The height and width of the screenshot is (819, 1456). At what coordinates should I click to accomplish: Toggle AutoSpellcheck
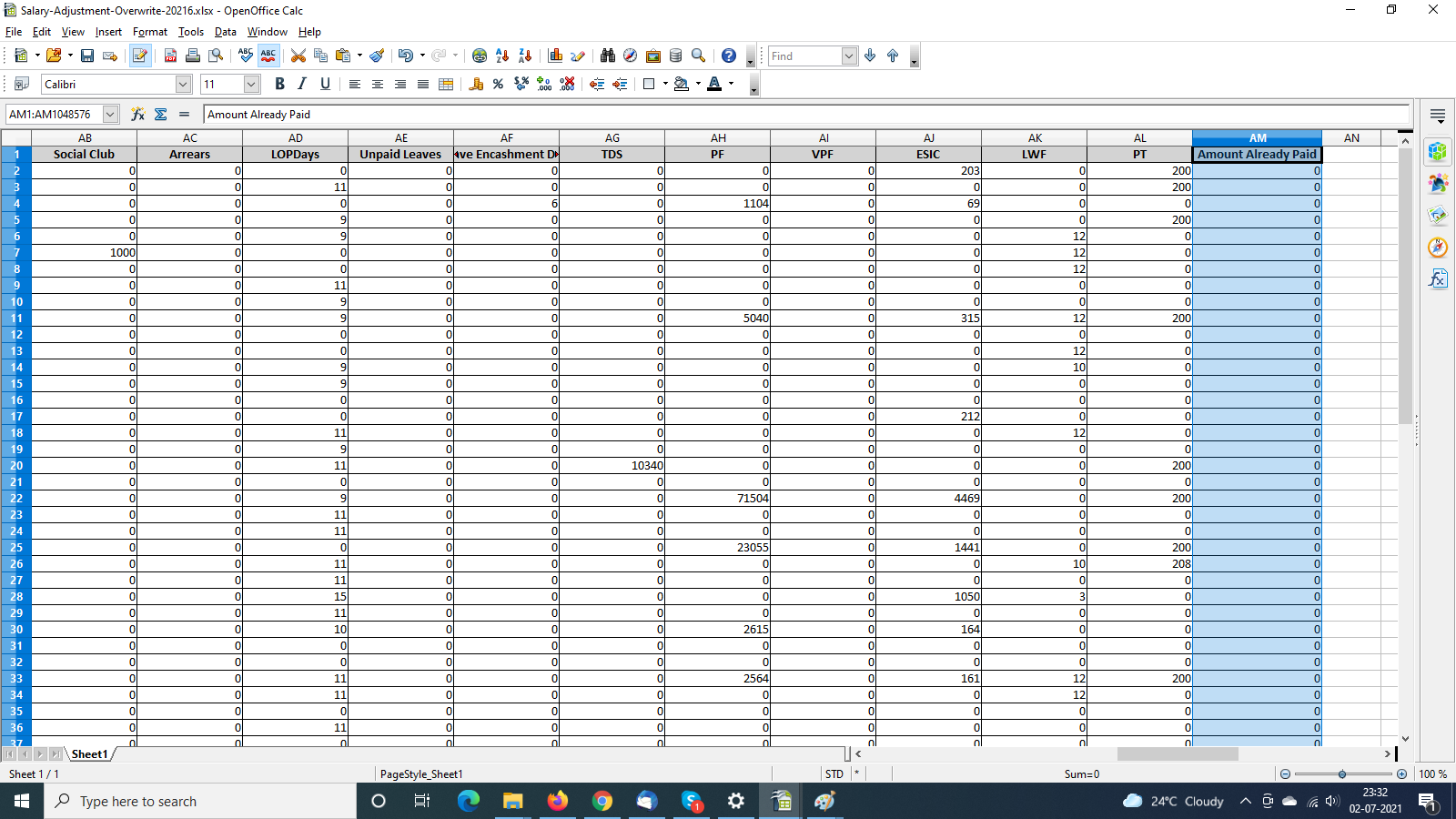(268, 56)
